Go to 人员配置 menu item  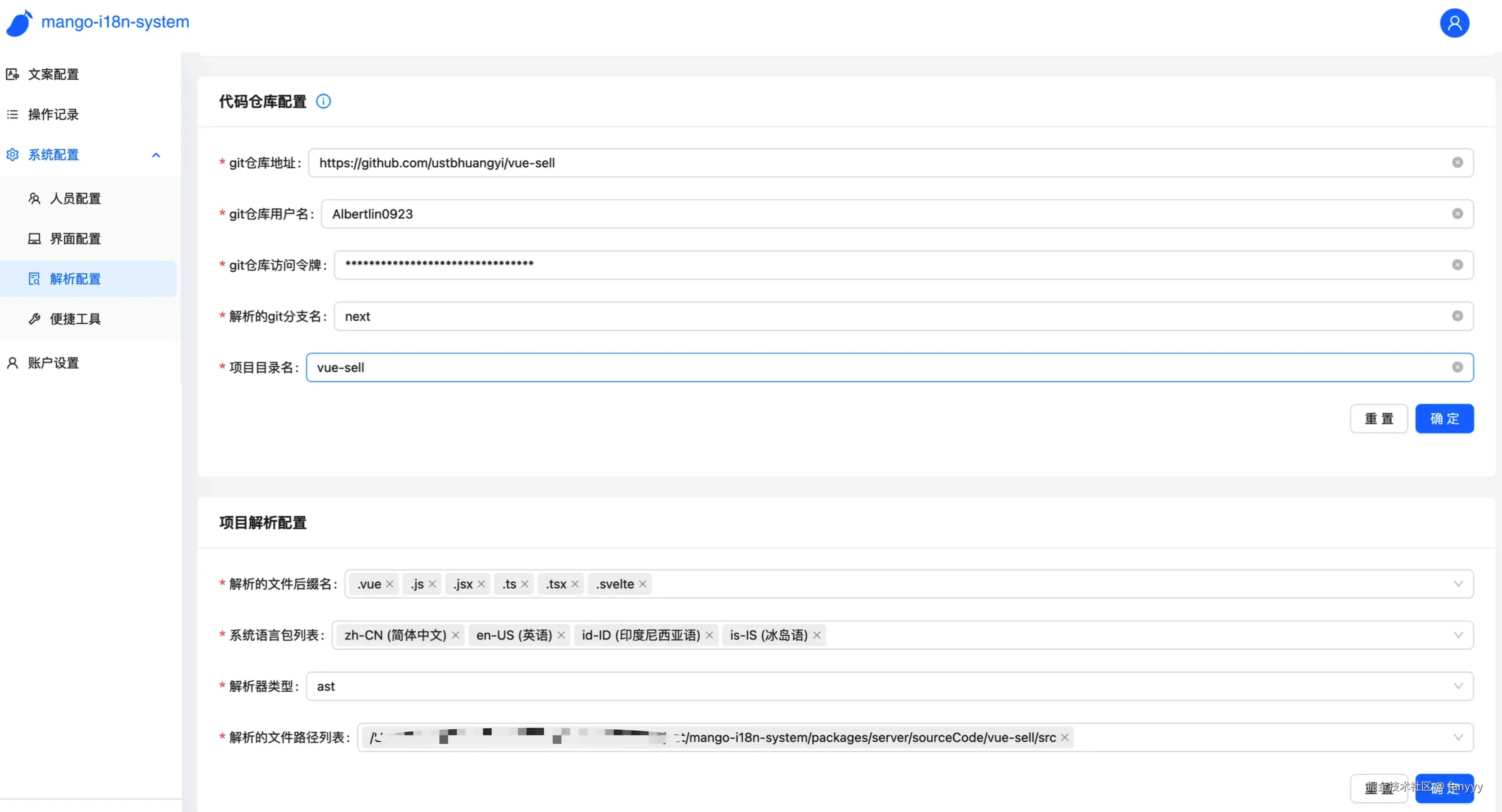click(x=75, y=199)
